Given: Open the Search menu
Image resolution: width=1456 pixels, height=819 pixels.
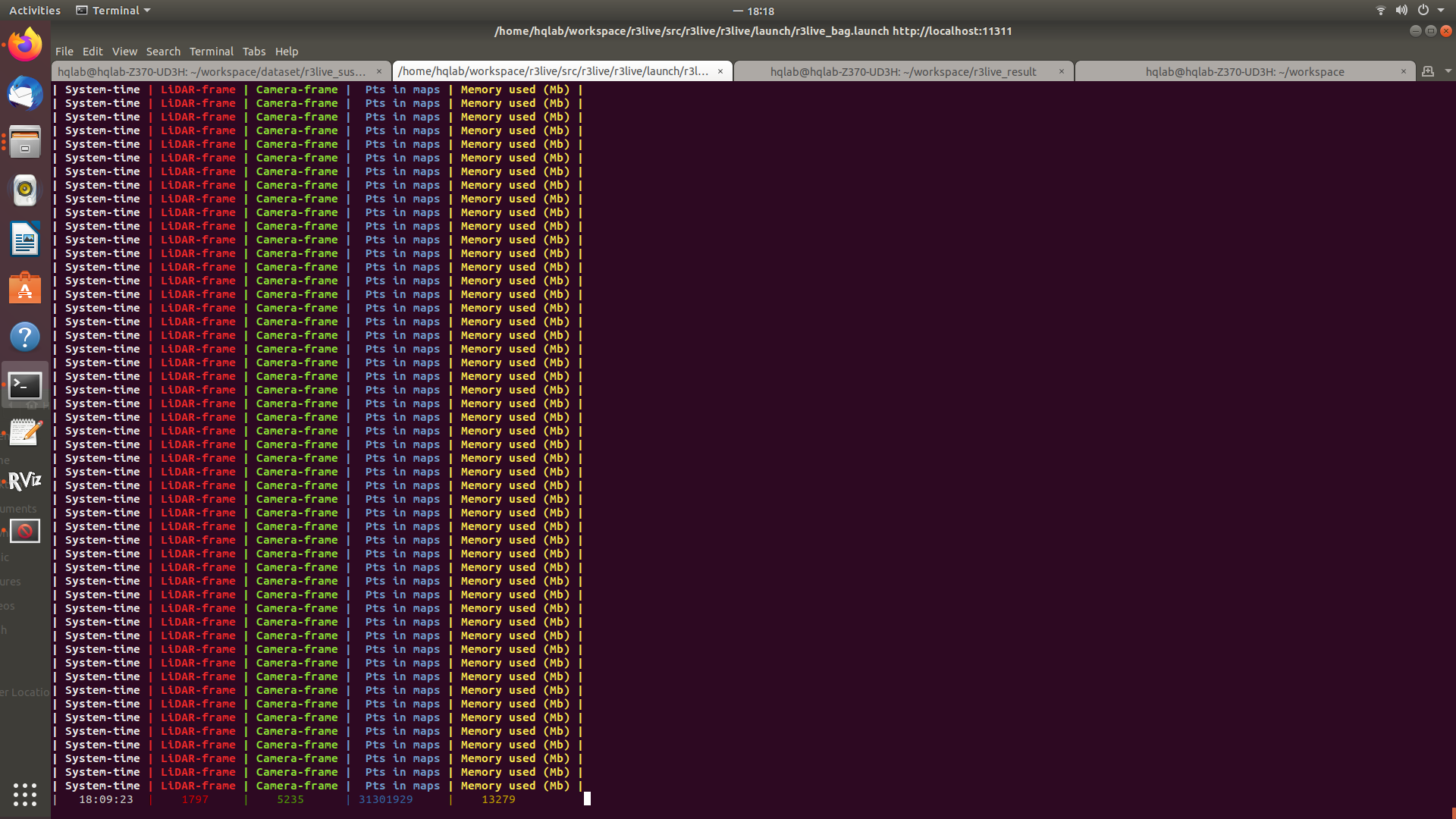Looking at the screenshot, I should tap(163, 52).
